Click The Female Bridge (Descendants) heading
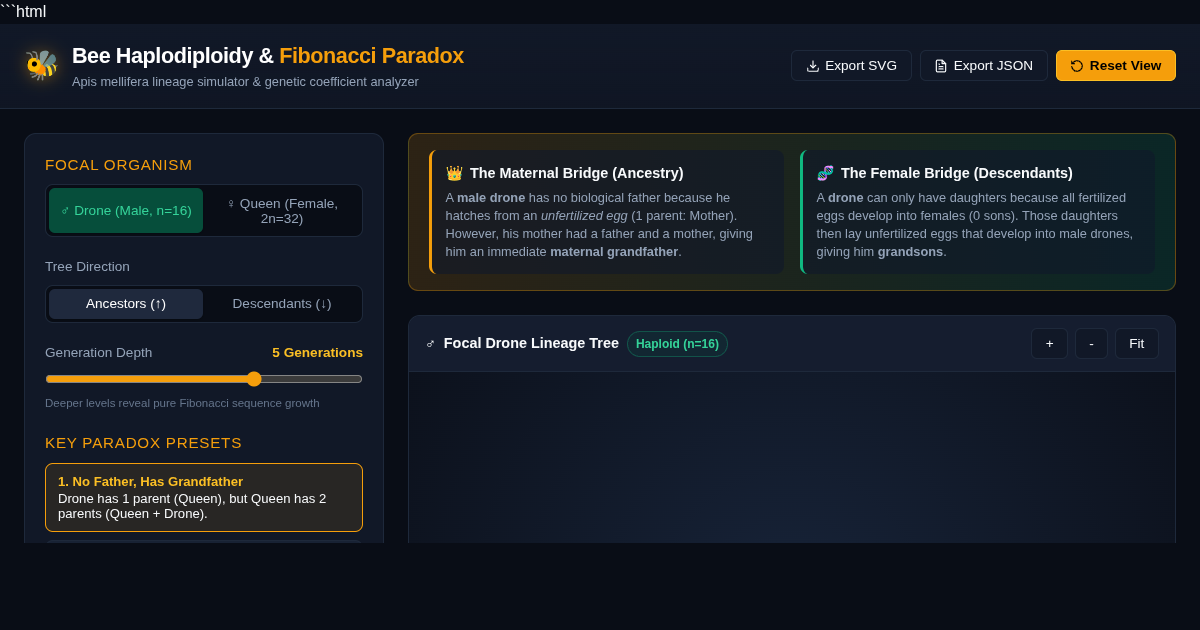 (x=957, y=173)
